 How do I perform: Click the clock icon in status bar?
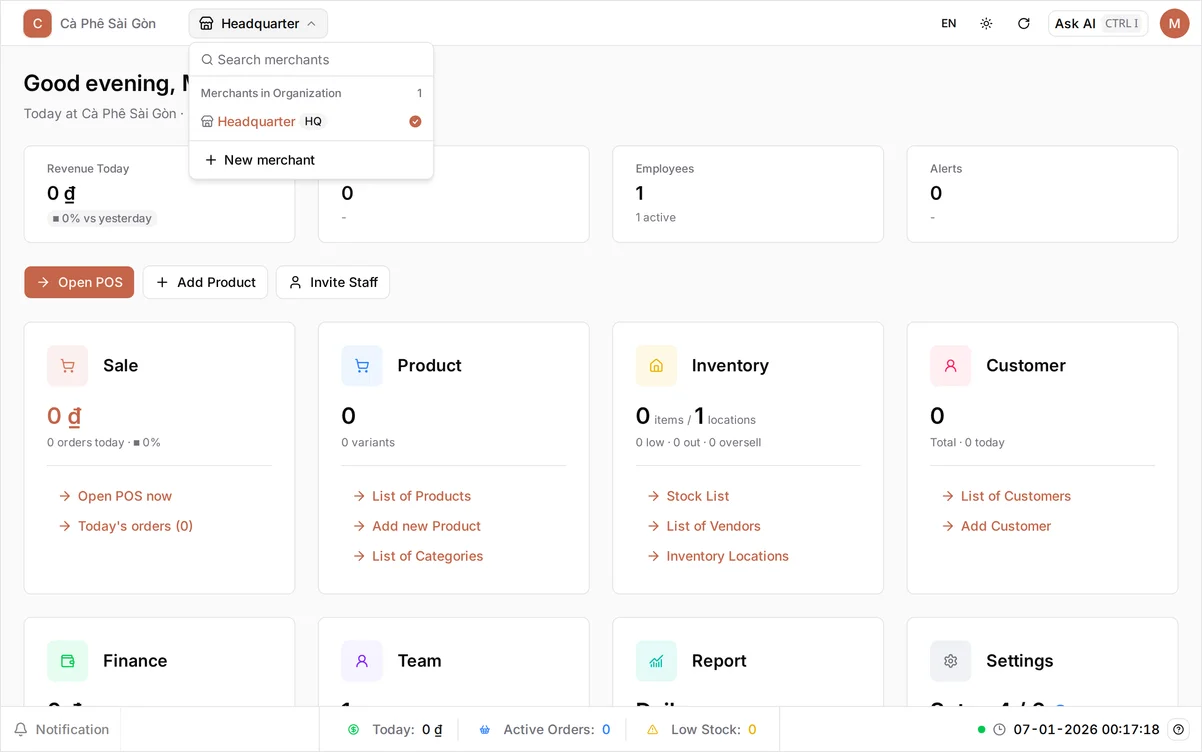tap(999, 730)
